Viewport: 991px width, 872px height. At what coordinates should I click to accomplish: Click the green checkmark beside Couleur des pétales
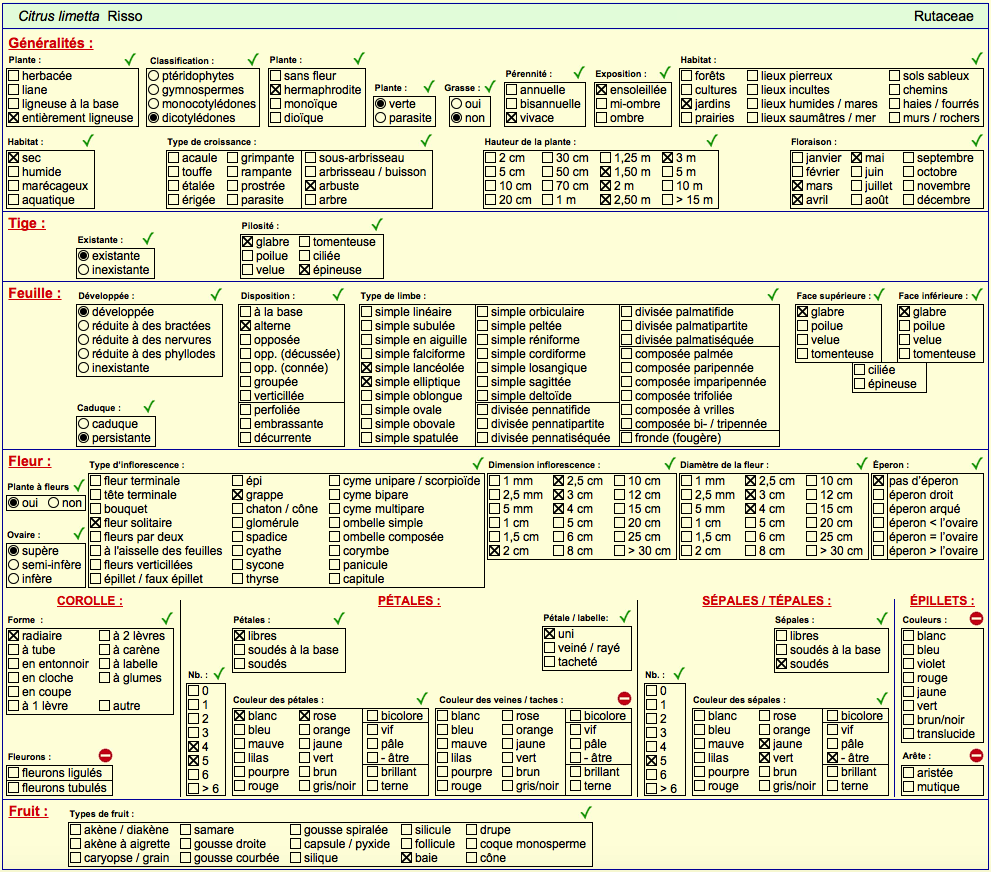click(422, 698)
